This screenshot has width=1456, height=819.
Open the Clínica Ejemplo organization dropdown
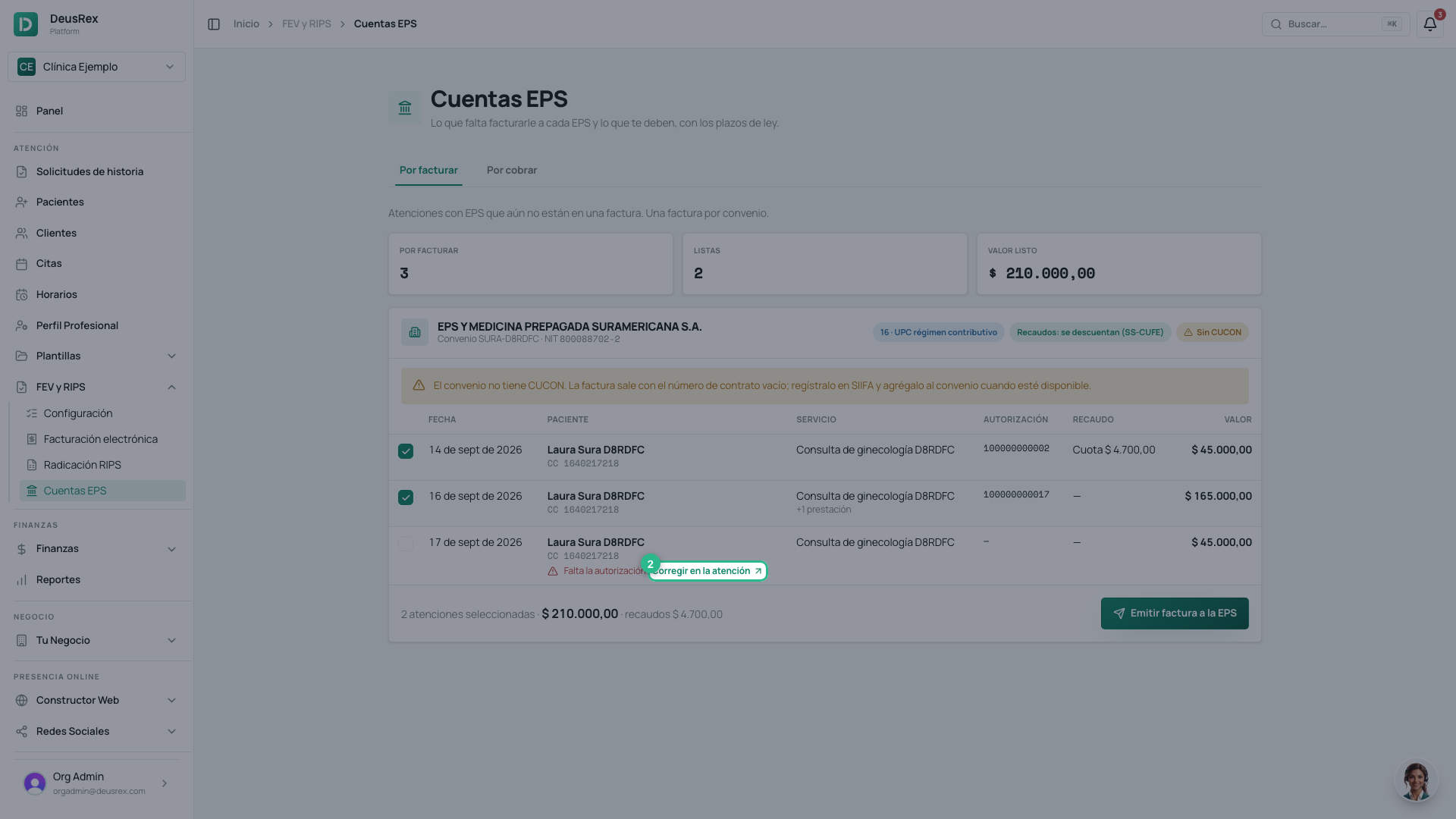click(96, 67)
